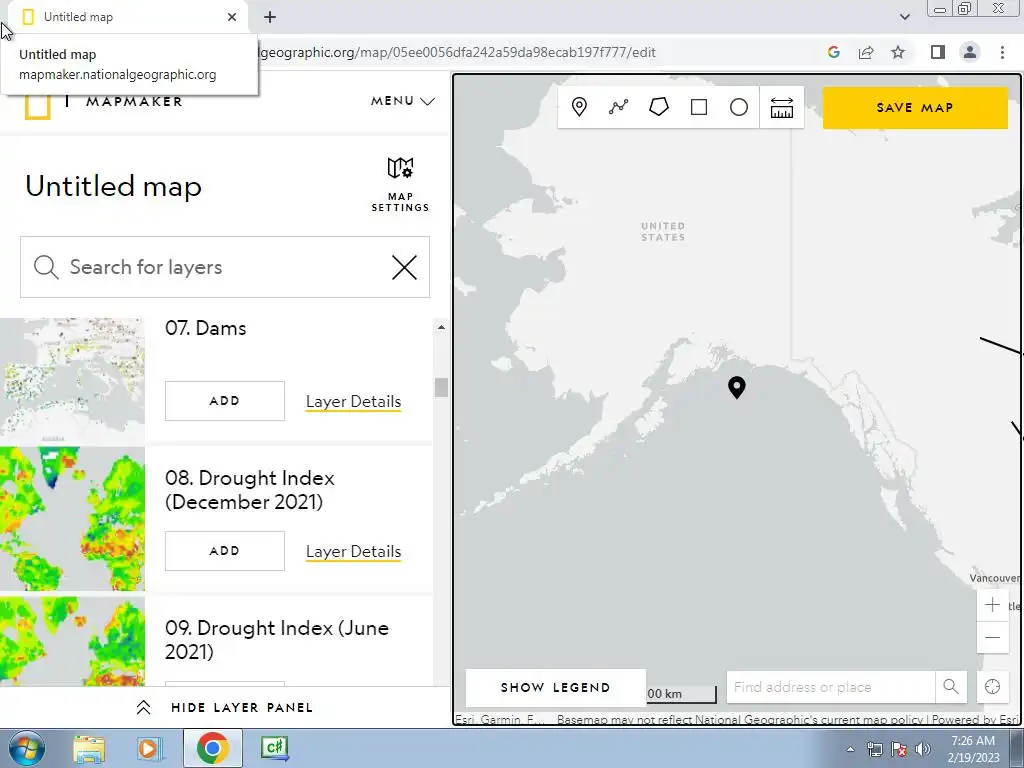
Task: Click the Drought Index June 2021 thumbnail
Action: tap(72, 641)
